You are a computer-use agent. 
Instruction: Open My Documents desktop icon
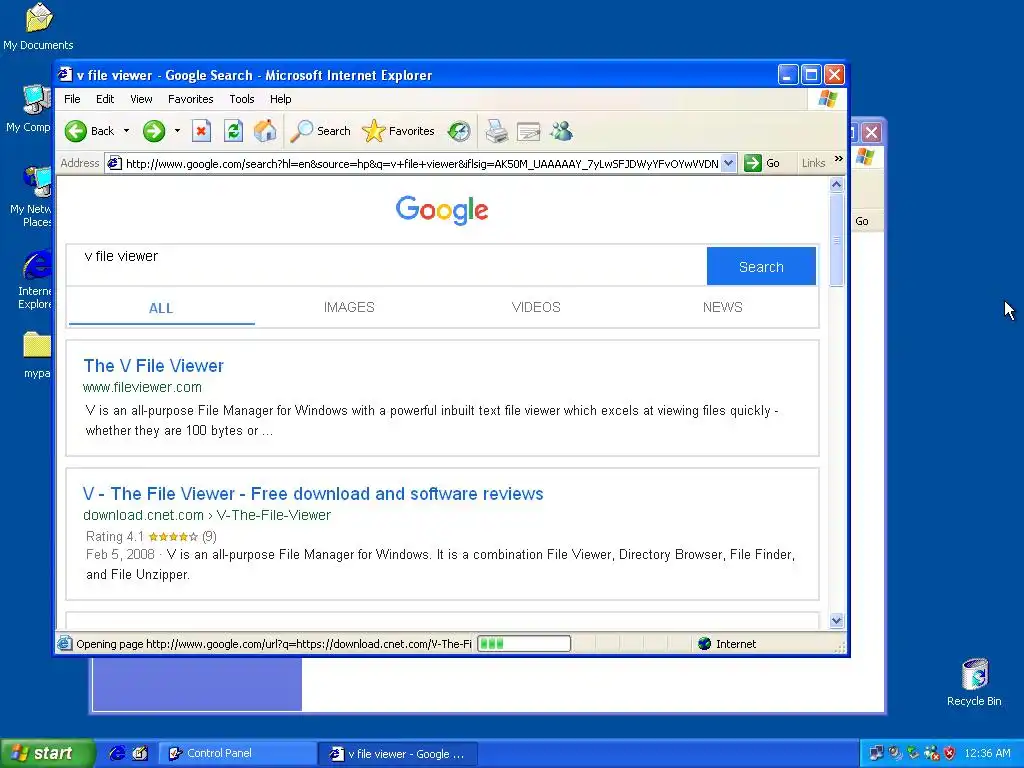coord(38,26)
